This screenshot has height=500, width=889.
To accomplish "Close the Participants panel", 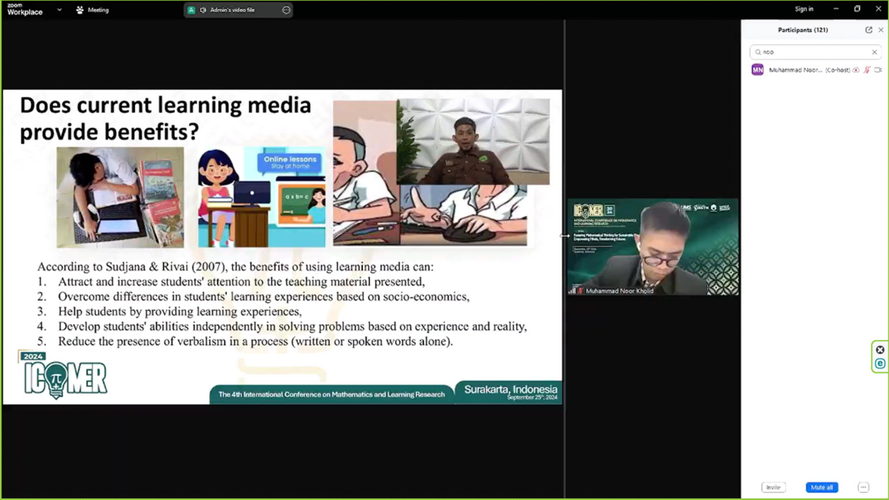I will [x=880, y=30].
